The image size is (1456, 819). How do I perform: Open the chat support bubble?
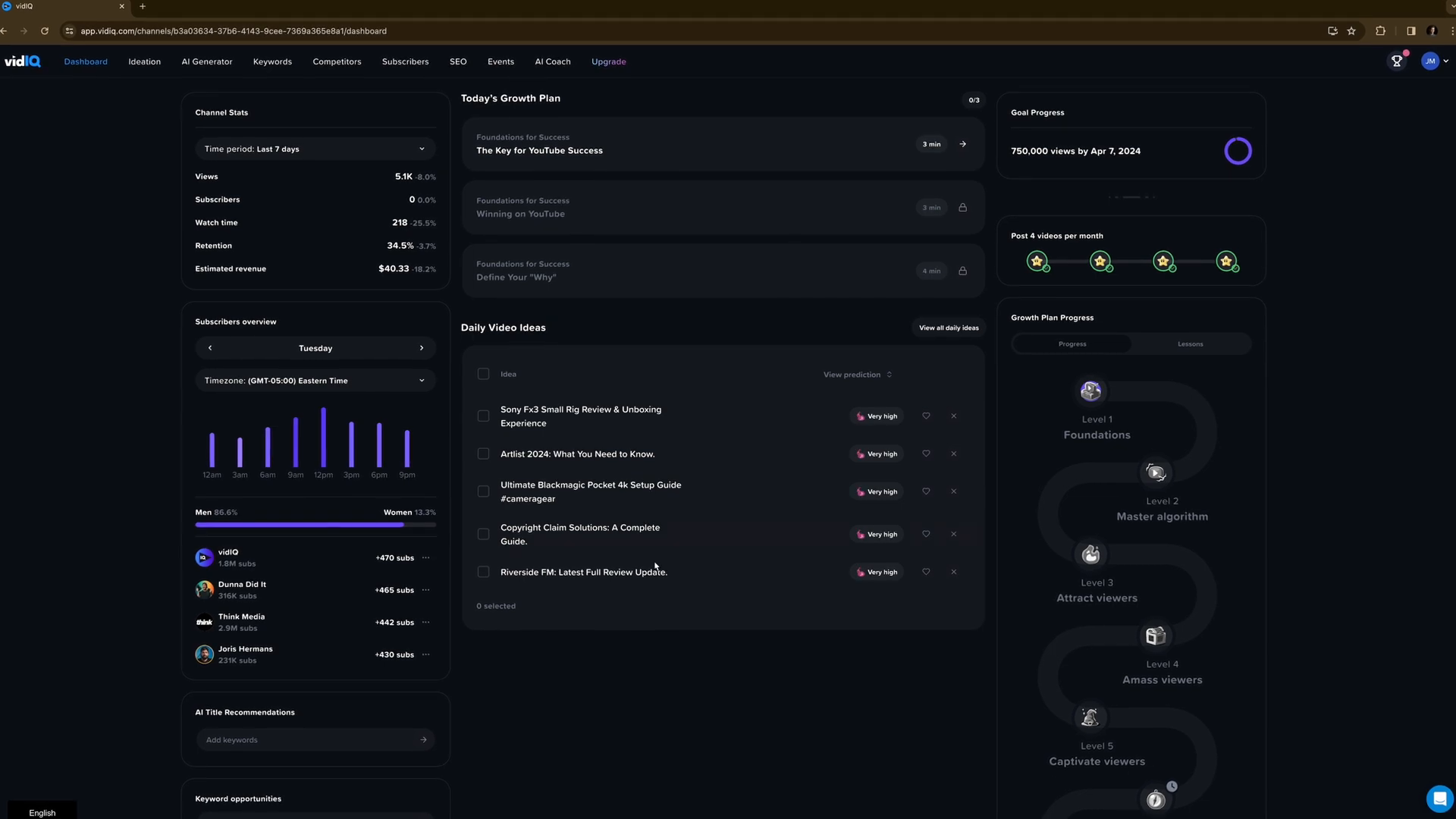click(x=1439, y=799)
